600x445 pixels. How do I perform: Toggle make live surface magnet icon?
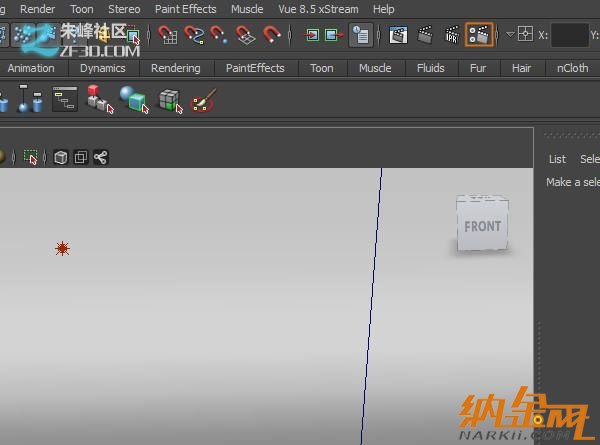272,35
